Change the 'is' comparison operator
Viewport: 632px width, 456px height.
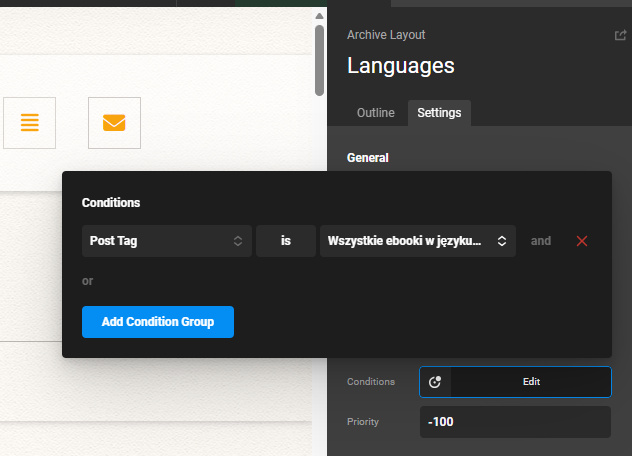(285, 241)
